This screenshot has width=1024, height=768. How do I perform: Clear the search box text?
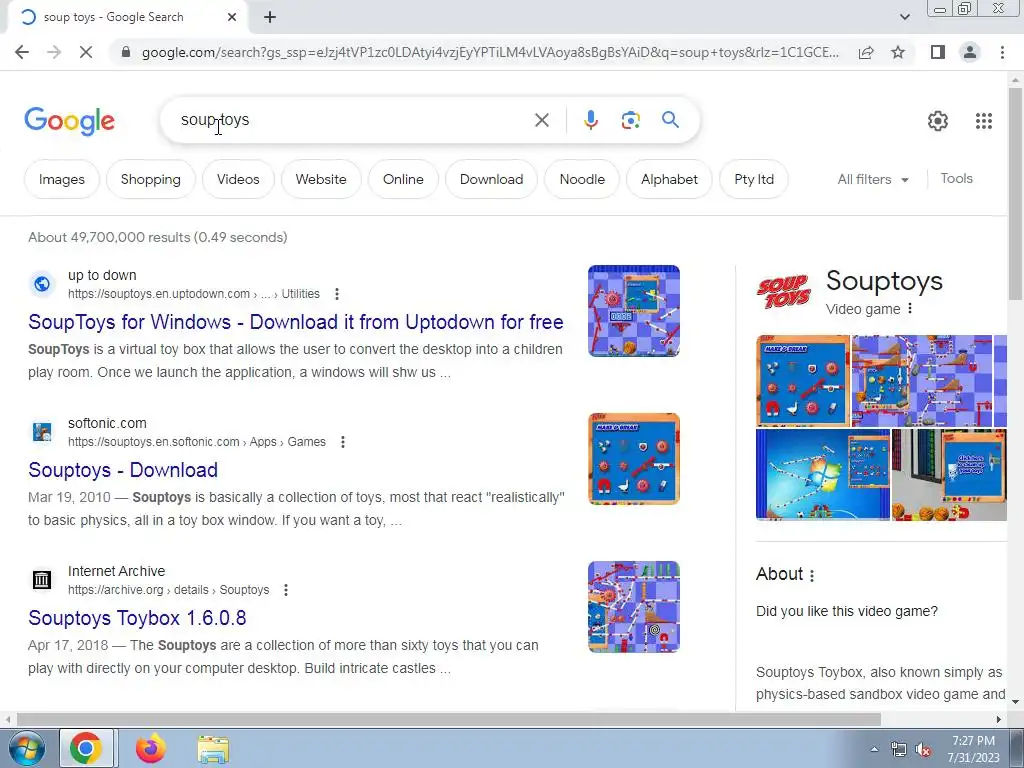click(541, 120)
